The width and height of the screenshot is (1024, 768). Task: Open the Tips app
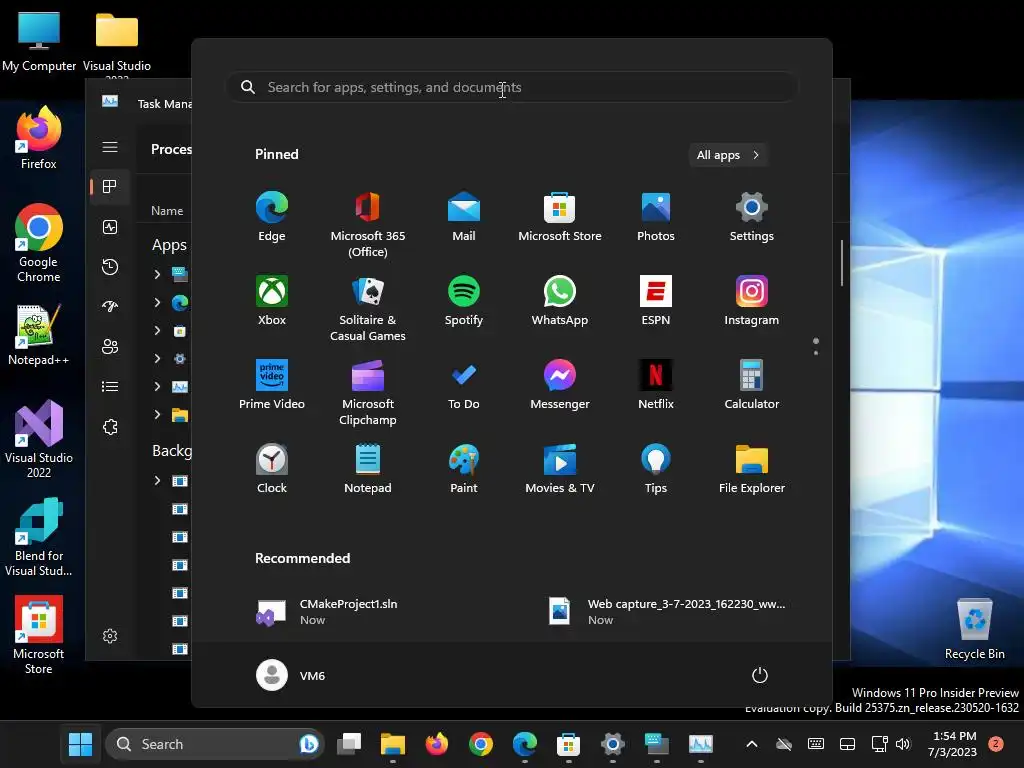pos(656,468)
